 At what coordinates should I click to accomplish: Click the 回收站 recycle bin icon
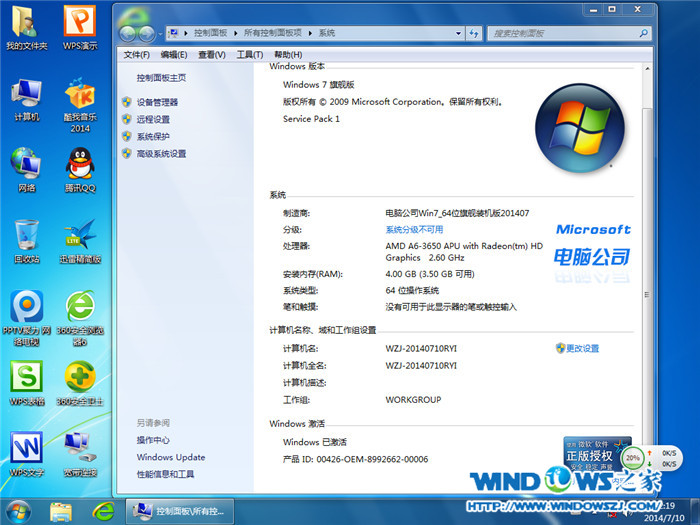pyautogui.click(x=26, y=237)
